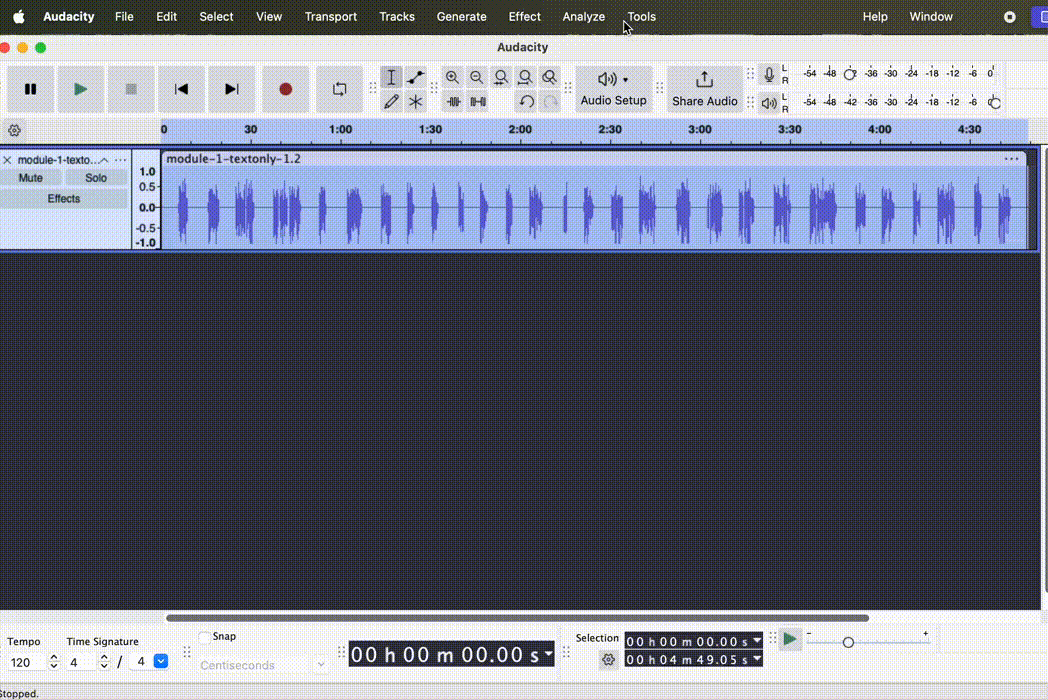Viewport: 1048px width, 700px height.
Task: Enable the Snap checkbox
Action: pos(205,636)
